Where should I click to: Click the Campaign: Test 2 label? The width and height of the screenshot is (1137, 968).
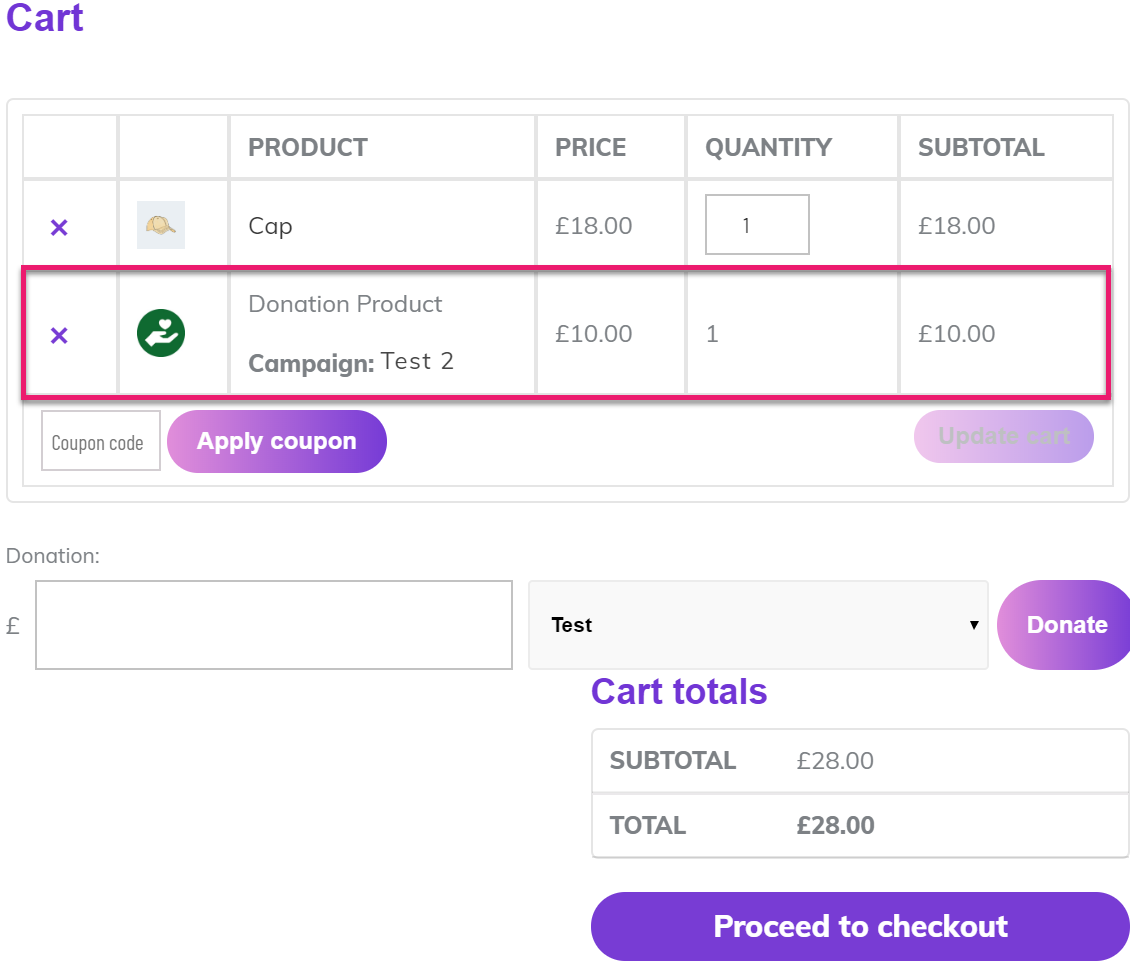(351, 362)
